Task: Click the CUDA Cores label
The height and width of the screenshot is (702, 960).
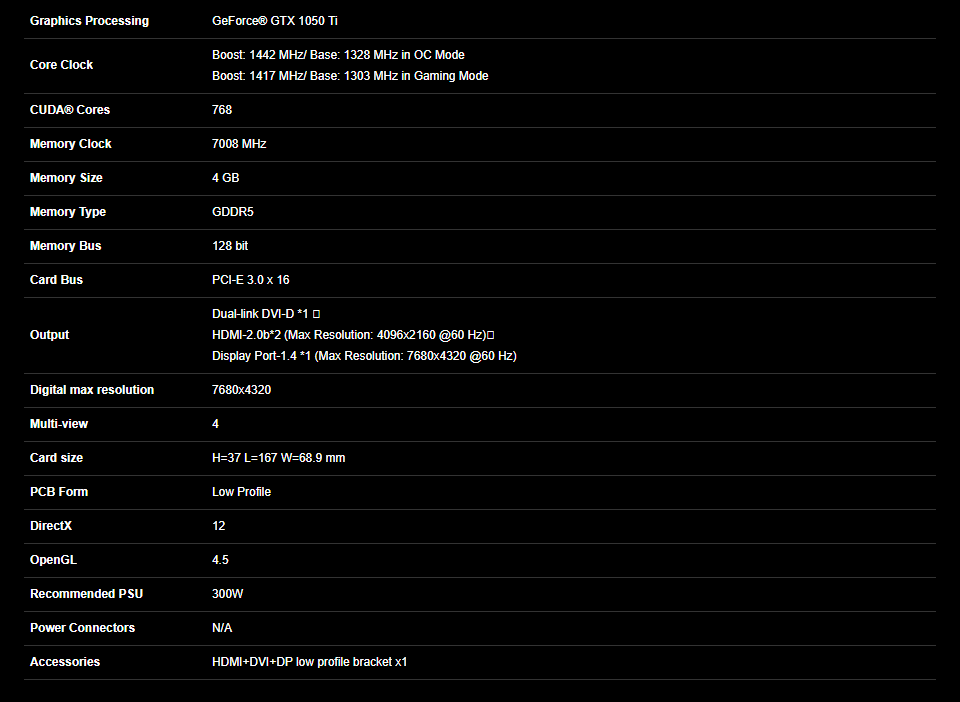Action: [70, 110]
